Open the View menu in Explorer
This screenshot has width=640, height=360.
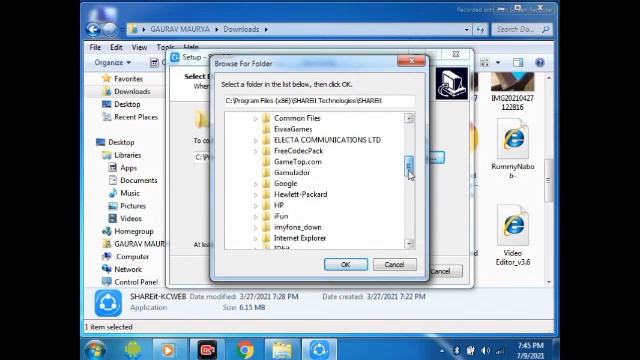(139, 47)
